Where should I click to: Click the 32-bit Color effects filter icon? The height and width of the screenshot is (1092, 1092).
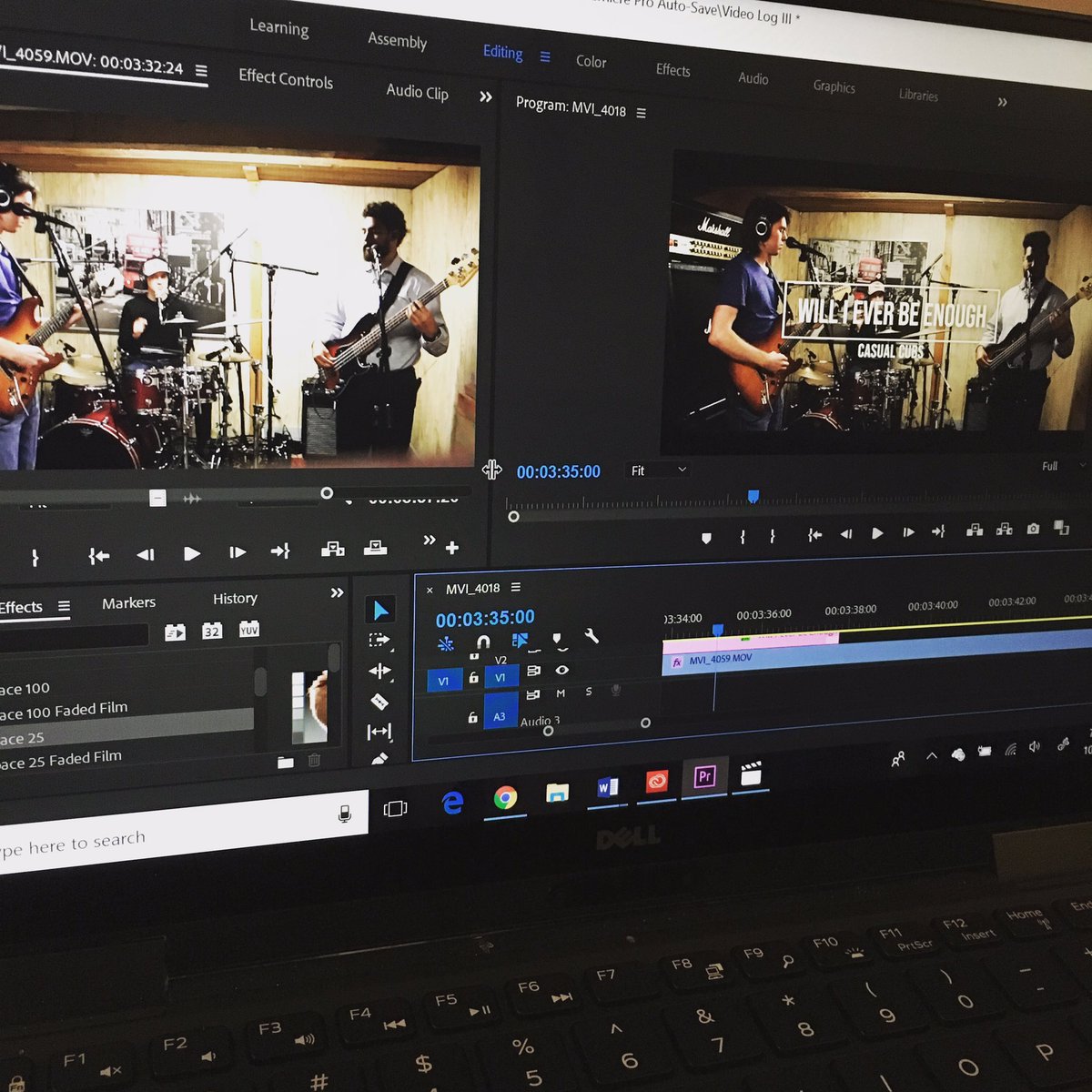pos(211,631)
